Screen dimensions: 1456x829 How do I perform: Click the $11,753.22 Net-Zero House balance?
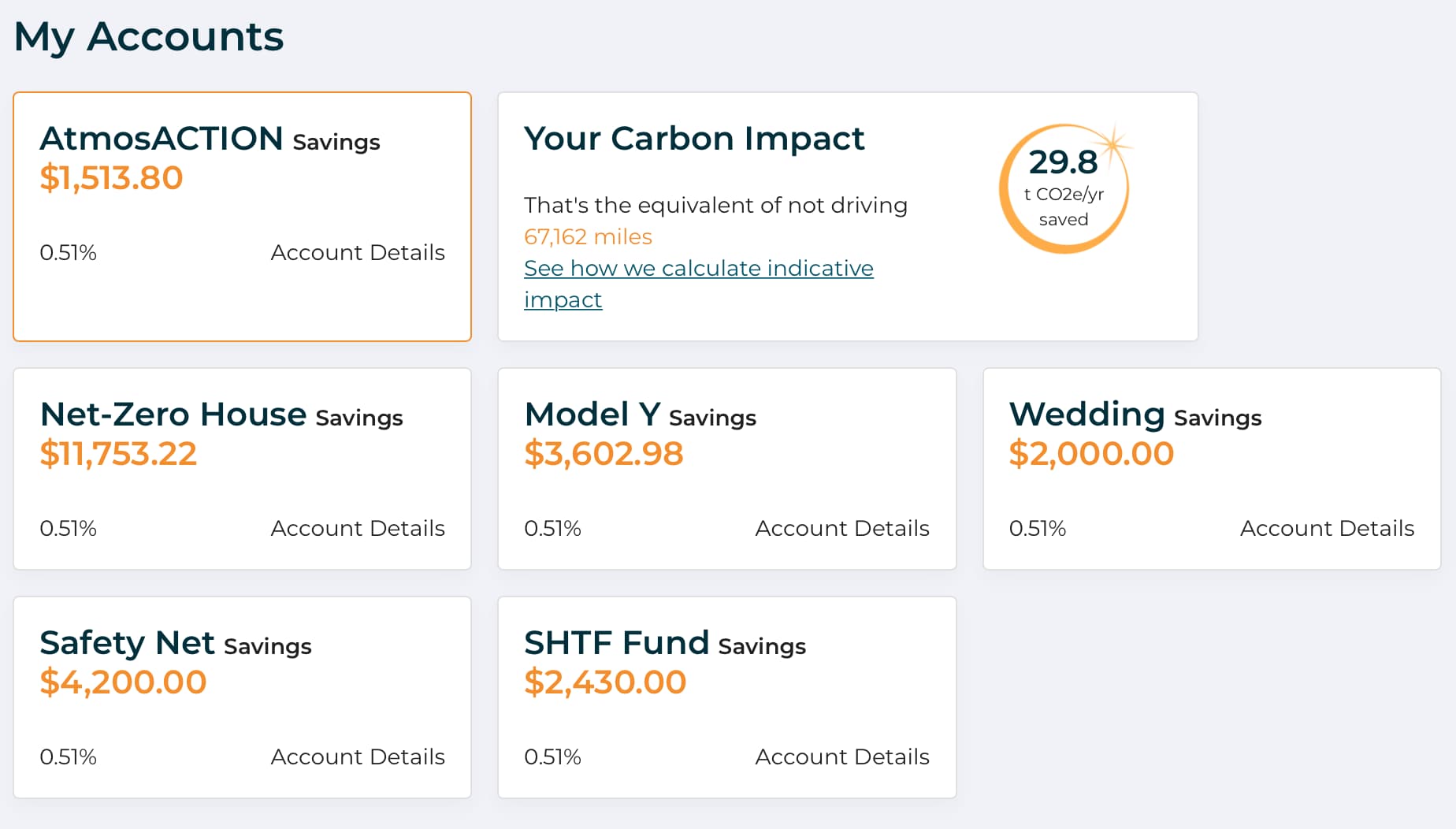(118, 454)
